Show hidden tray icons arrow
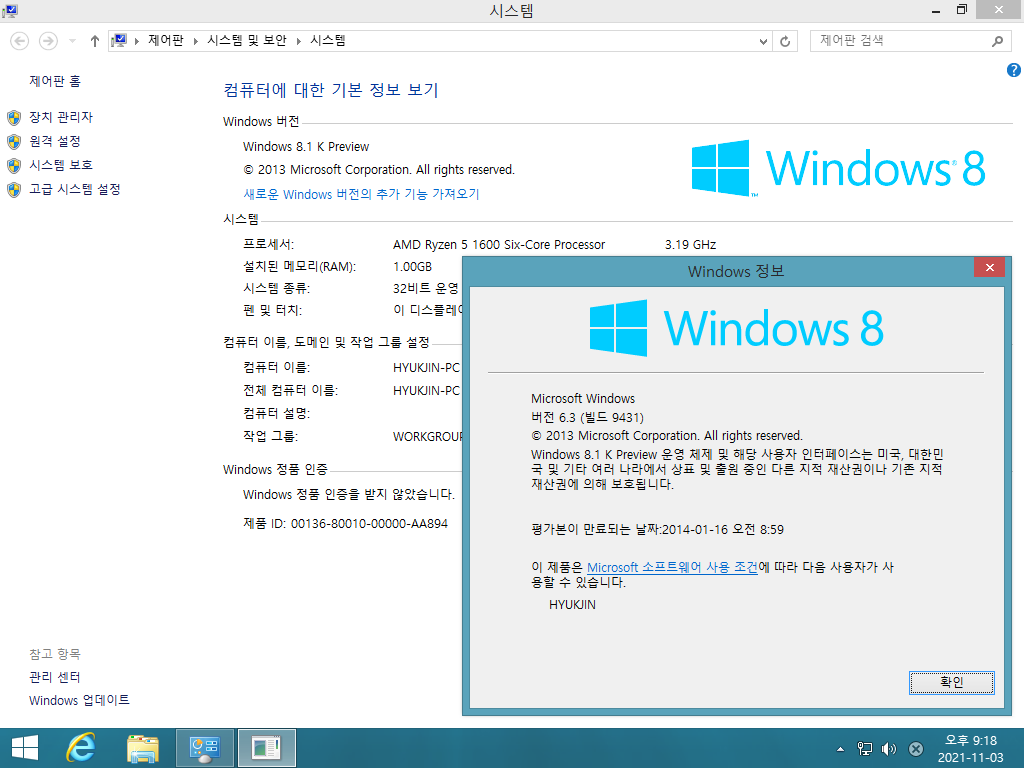 point(840,749)
